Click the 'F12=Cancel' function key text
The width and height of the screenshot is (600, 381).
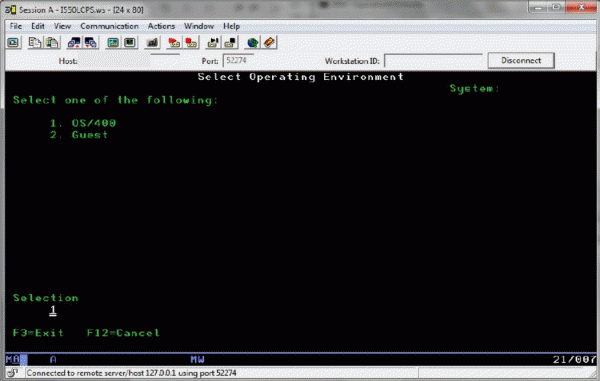coord(123,333)
